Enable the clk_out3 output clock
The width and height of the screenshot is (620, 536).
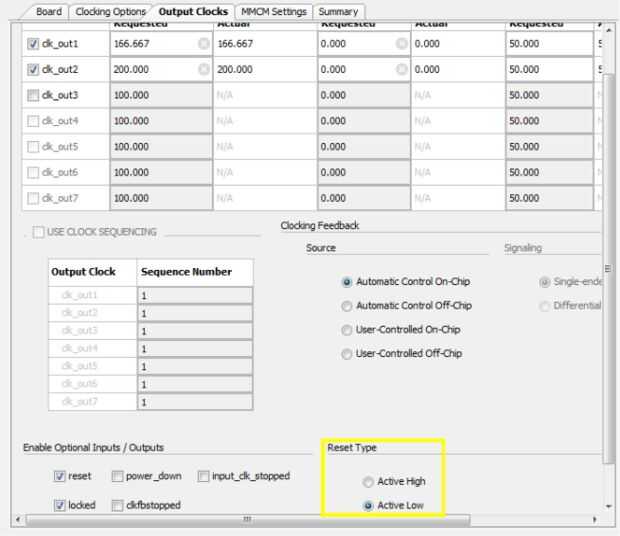pos(33,95)
